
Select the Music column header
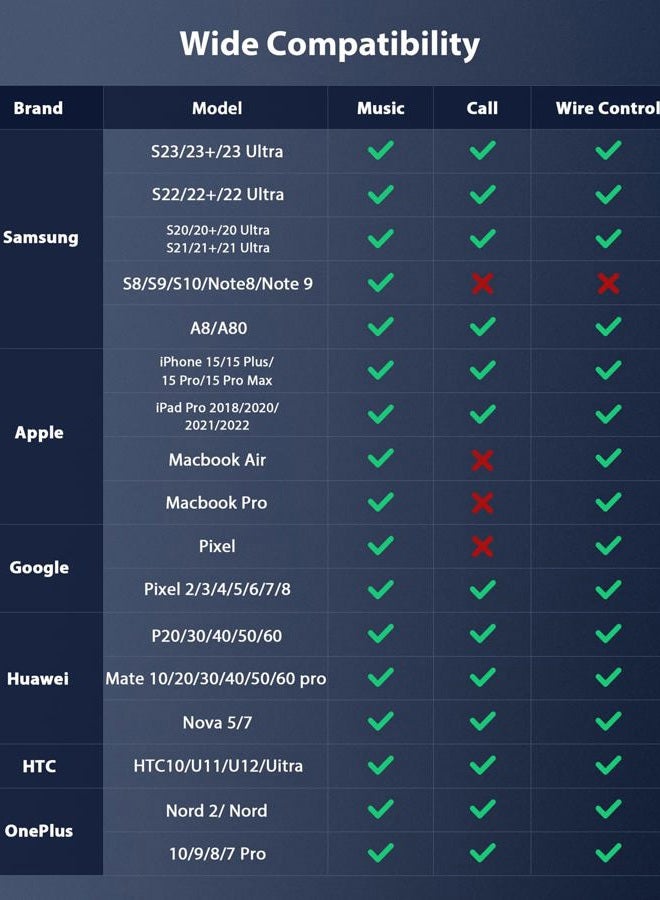381,108
